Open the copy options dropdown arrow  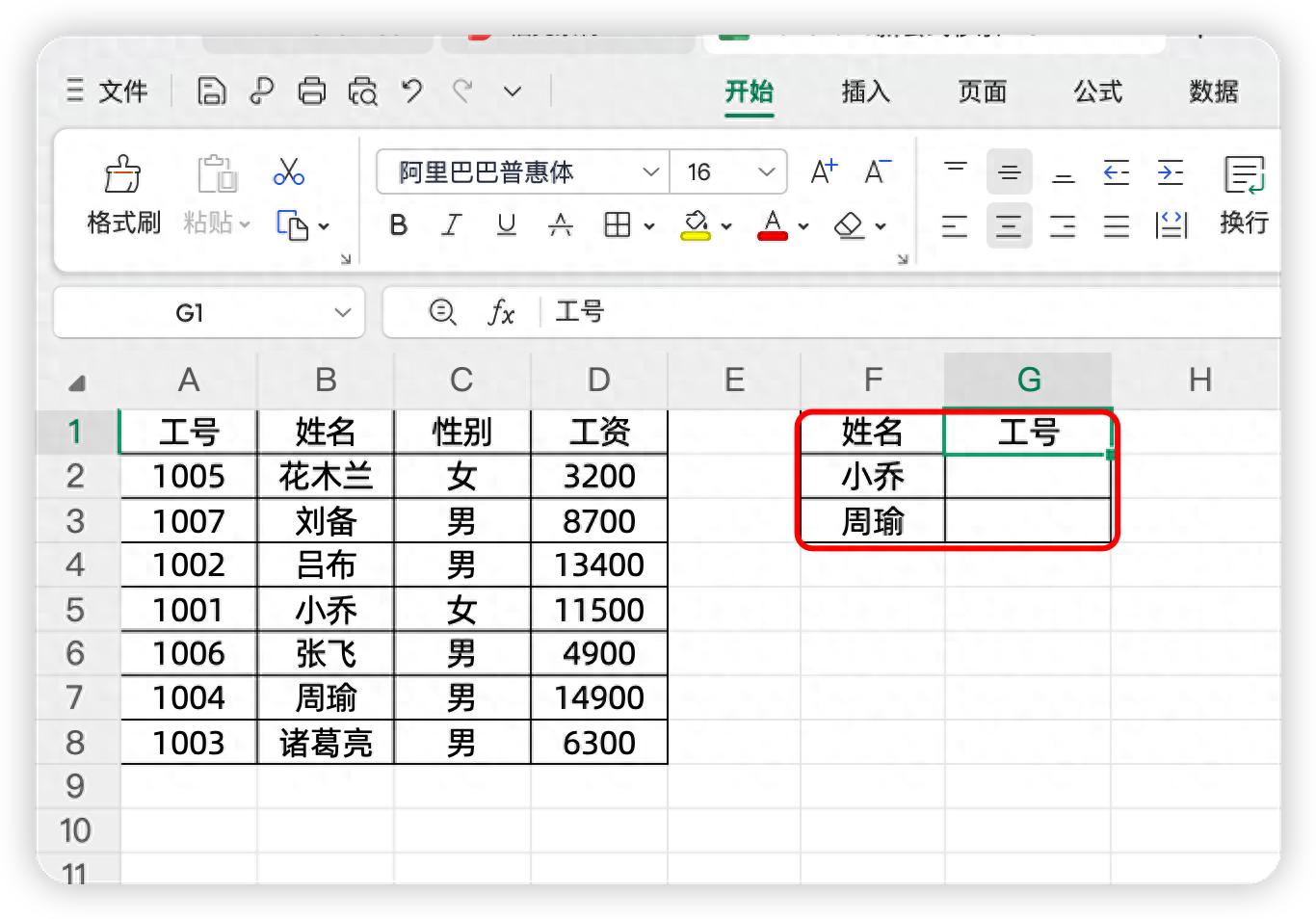tap(324, 226)
